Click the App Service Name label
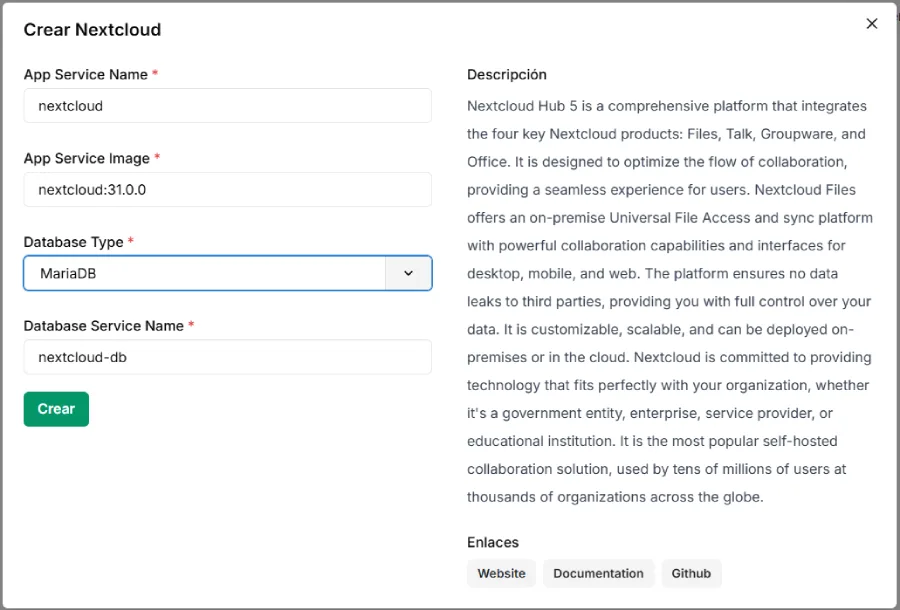The image size is (900, 610). coord(85,75)
